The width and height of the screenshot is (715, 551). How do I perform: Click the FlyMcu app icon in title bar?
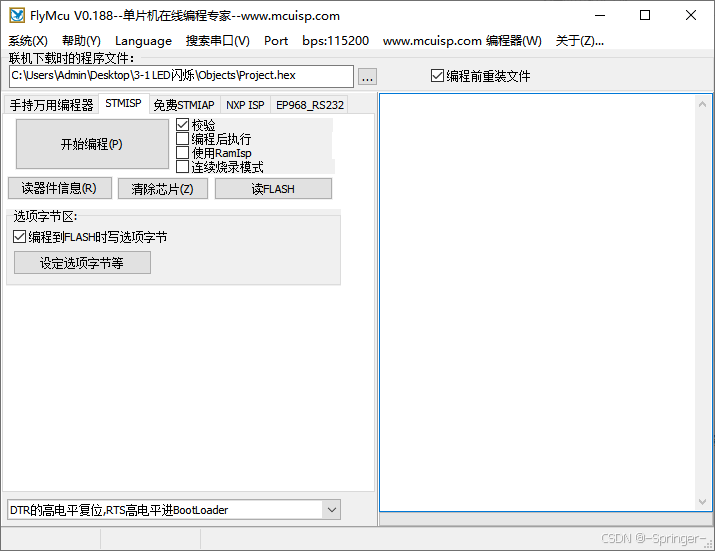click(x=17, y=15)
